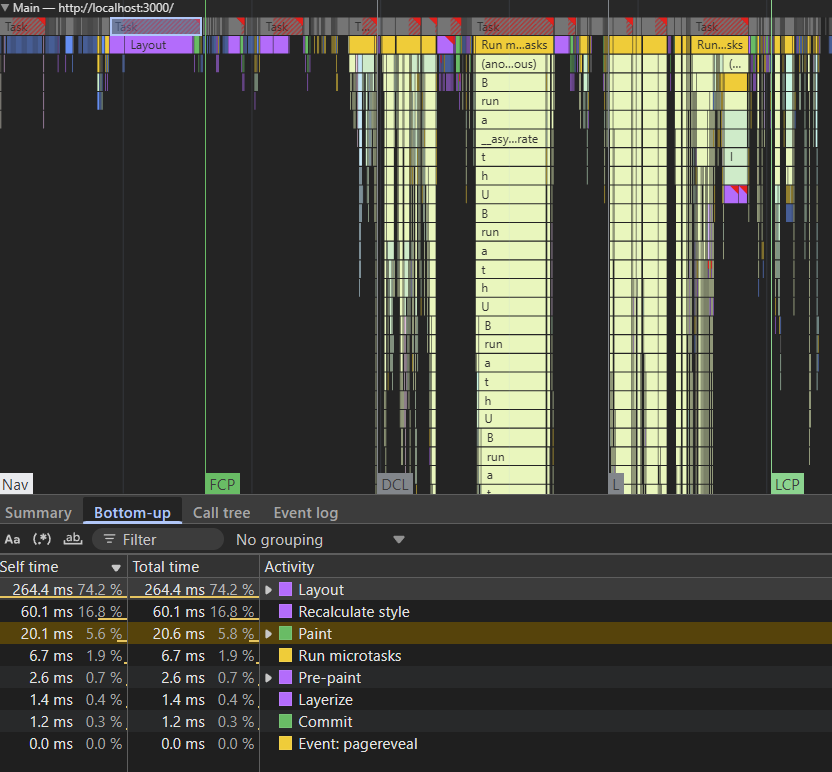The image size is (832, 772).
Task: Expand the Pre-paint activity row
Action: point(269,678)
